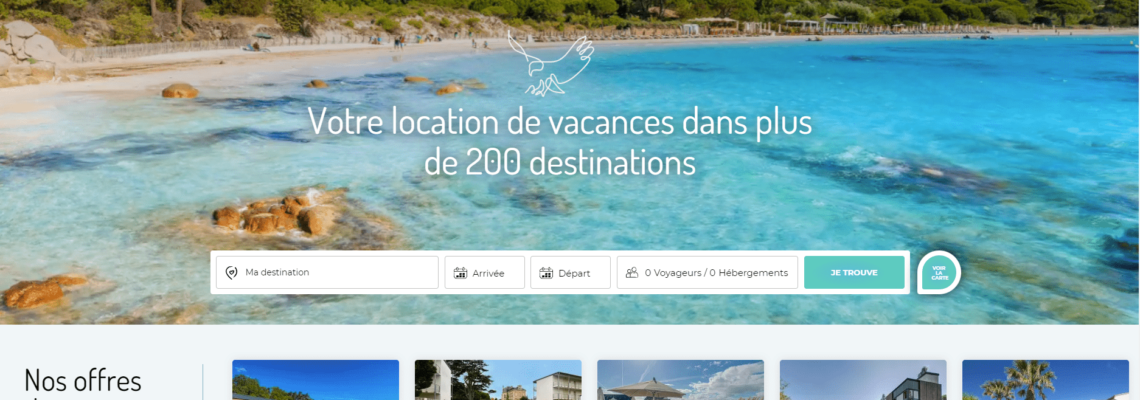This screenshot has height=400, width=1140.
Task: Open the Départ date picker
Action: [570, 273]
